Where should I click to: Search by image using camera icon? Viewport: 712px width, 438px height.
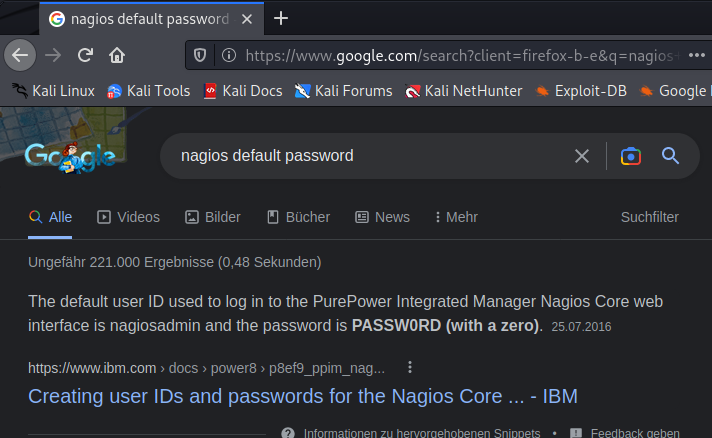(x=631, y=156)
